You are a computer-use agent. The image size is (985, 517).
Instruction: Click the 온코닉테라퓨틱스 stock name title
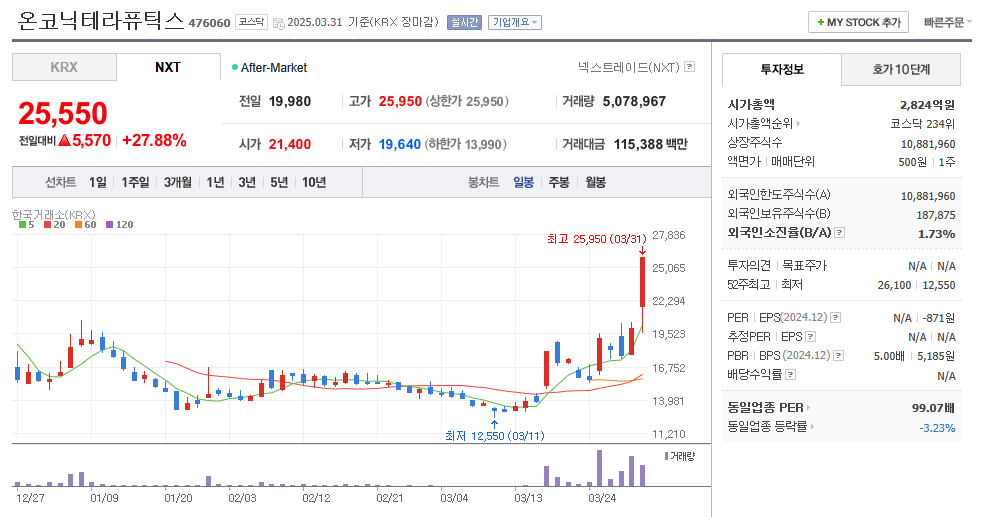point(101,21)
